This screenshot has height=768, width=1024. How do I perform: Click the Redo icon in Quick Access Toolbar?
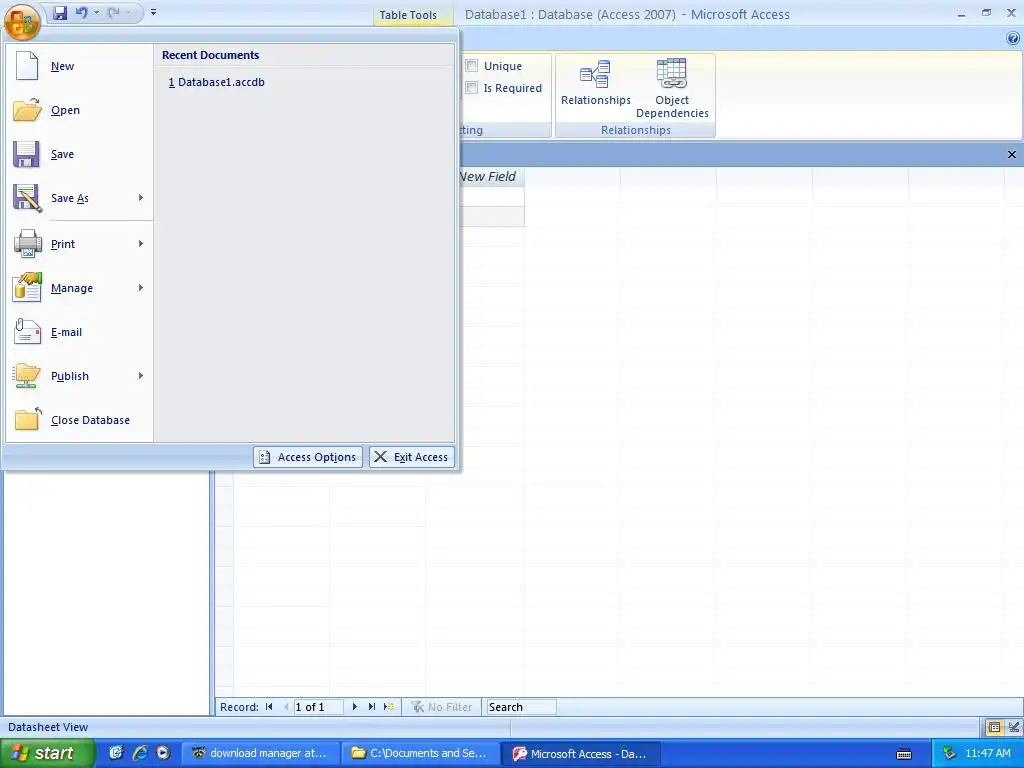[114, 12]
